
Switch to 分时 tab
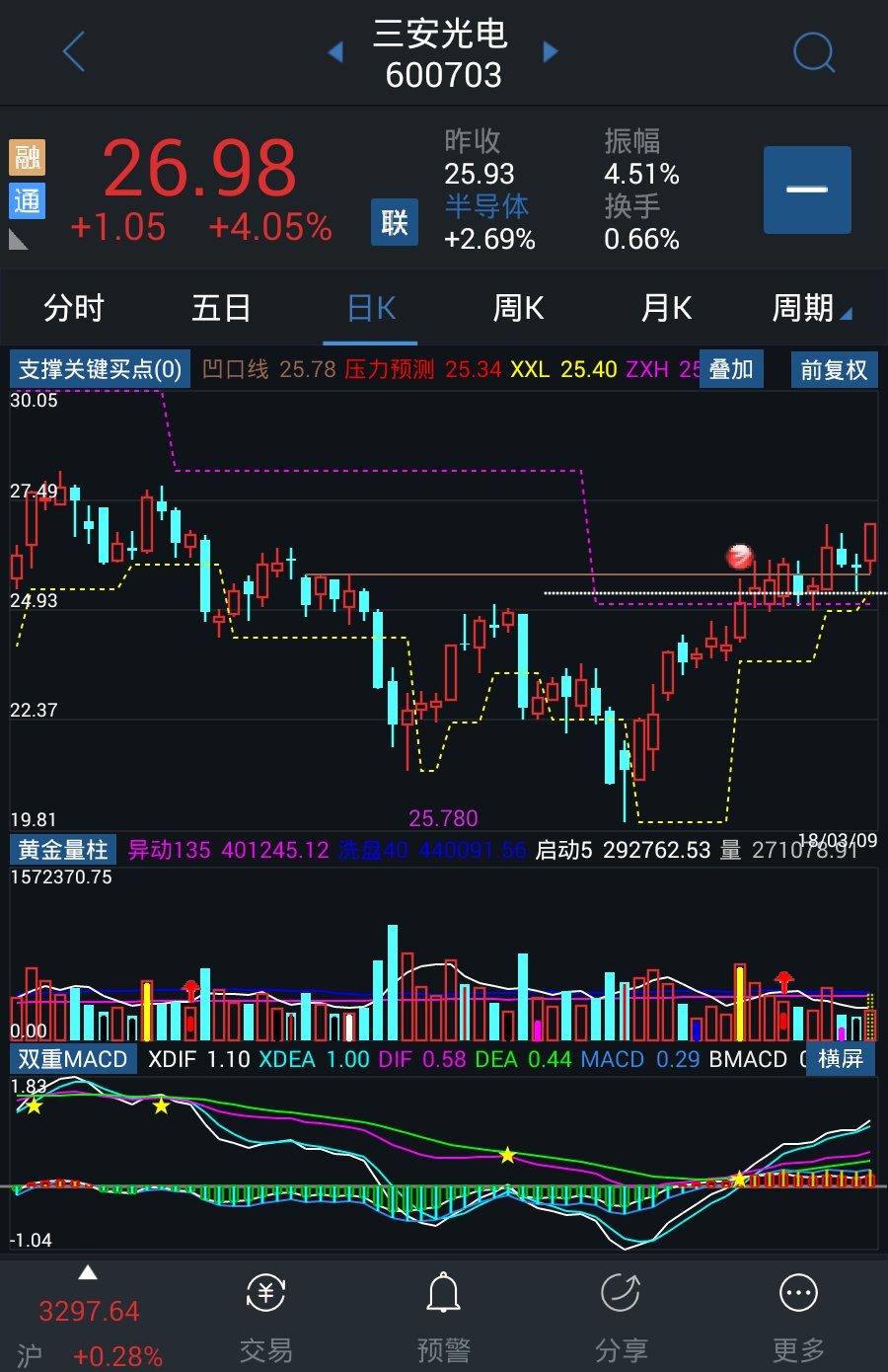74,309
